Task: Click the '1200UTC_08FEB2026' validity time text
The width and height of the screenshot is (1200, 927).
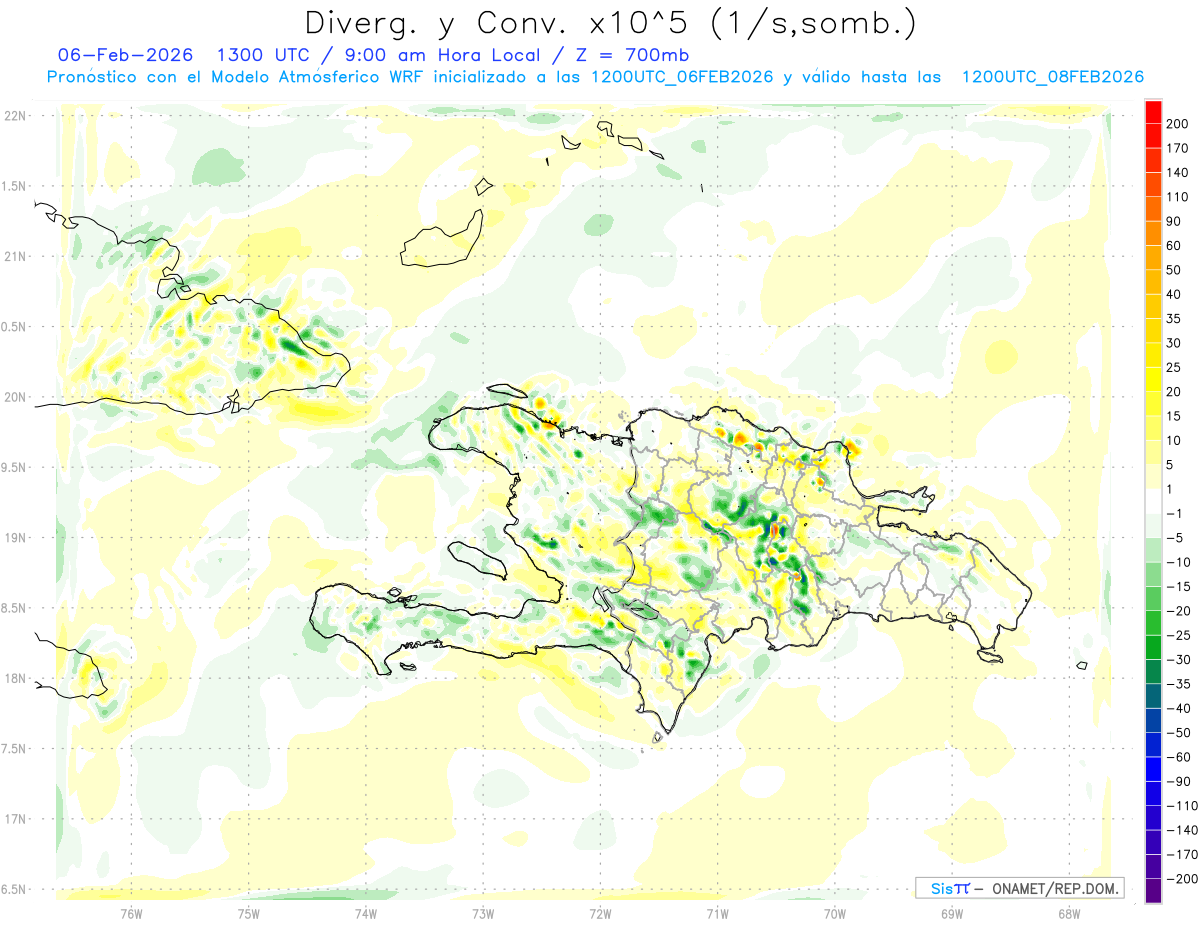Action: coord(1052,77)
